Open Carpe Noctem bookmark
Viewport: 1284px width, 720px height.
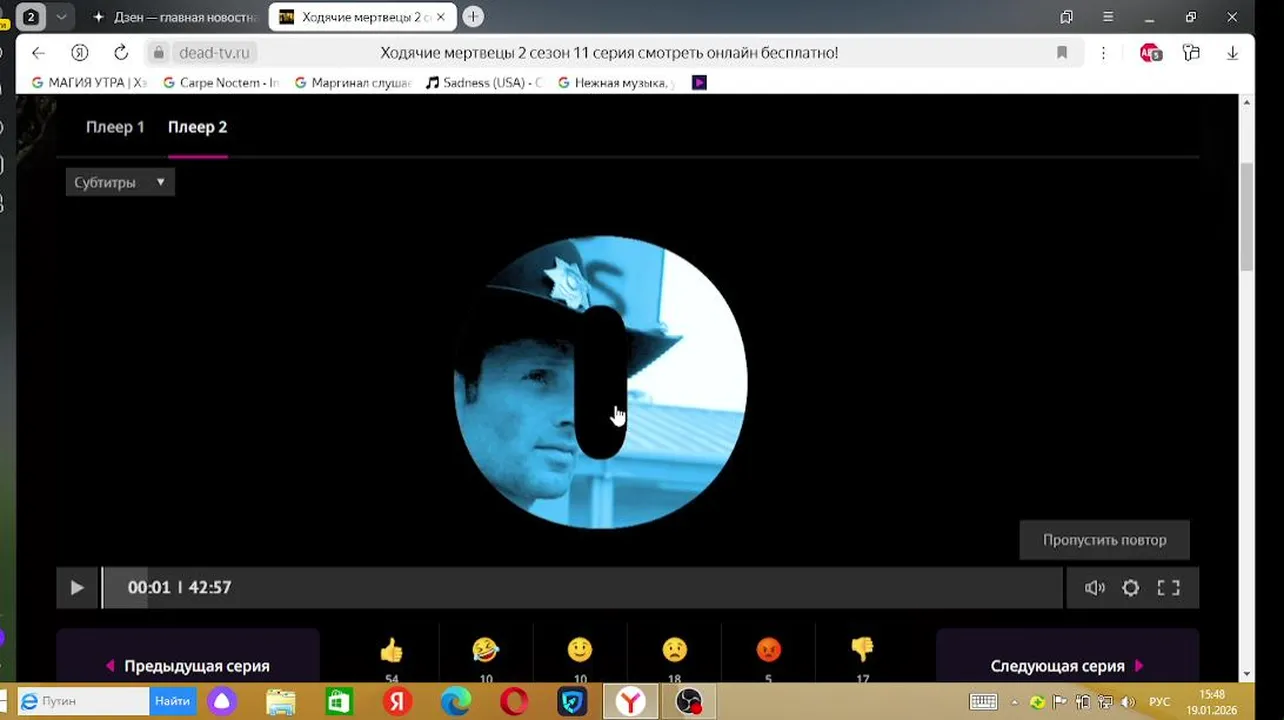click(220, 83)
